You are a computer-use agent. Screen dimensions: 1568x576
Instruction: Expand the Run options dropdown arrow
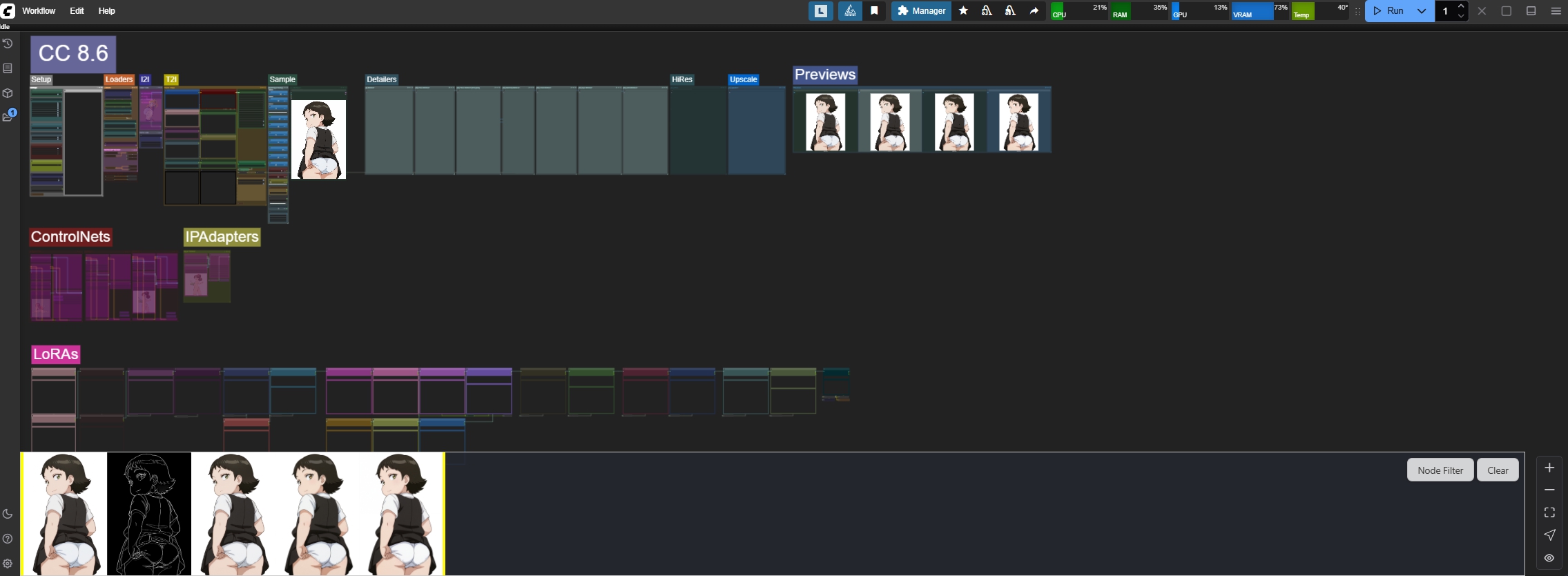[x=1422, y=11]
